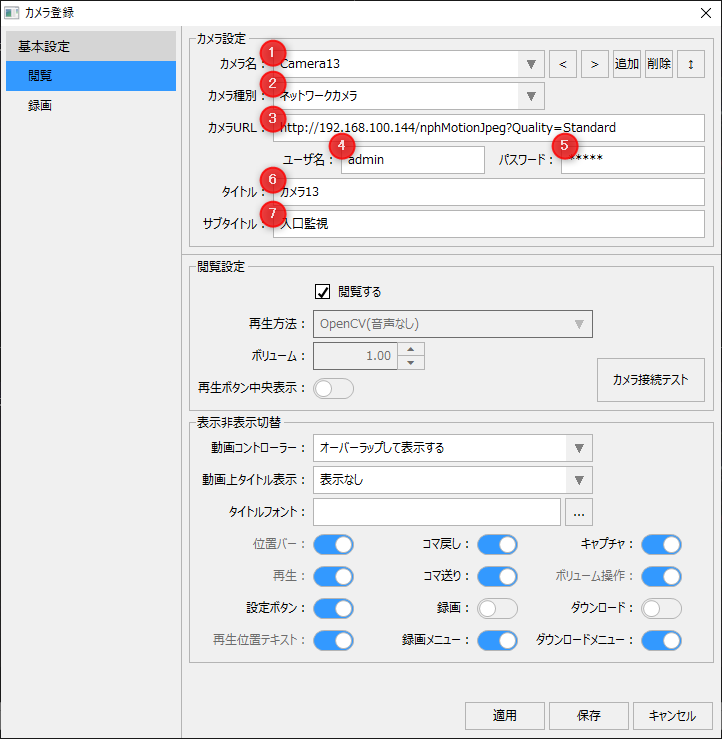Increase volume with the up spinner arrow
The image size is (722, 739).
pos(411,350)
